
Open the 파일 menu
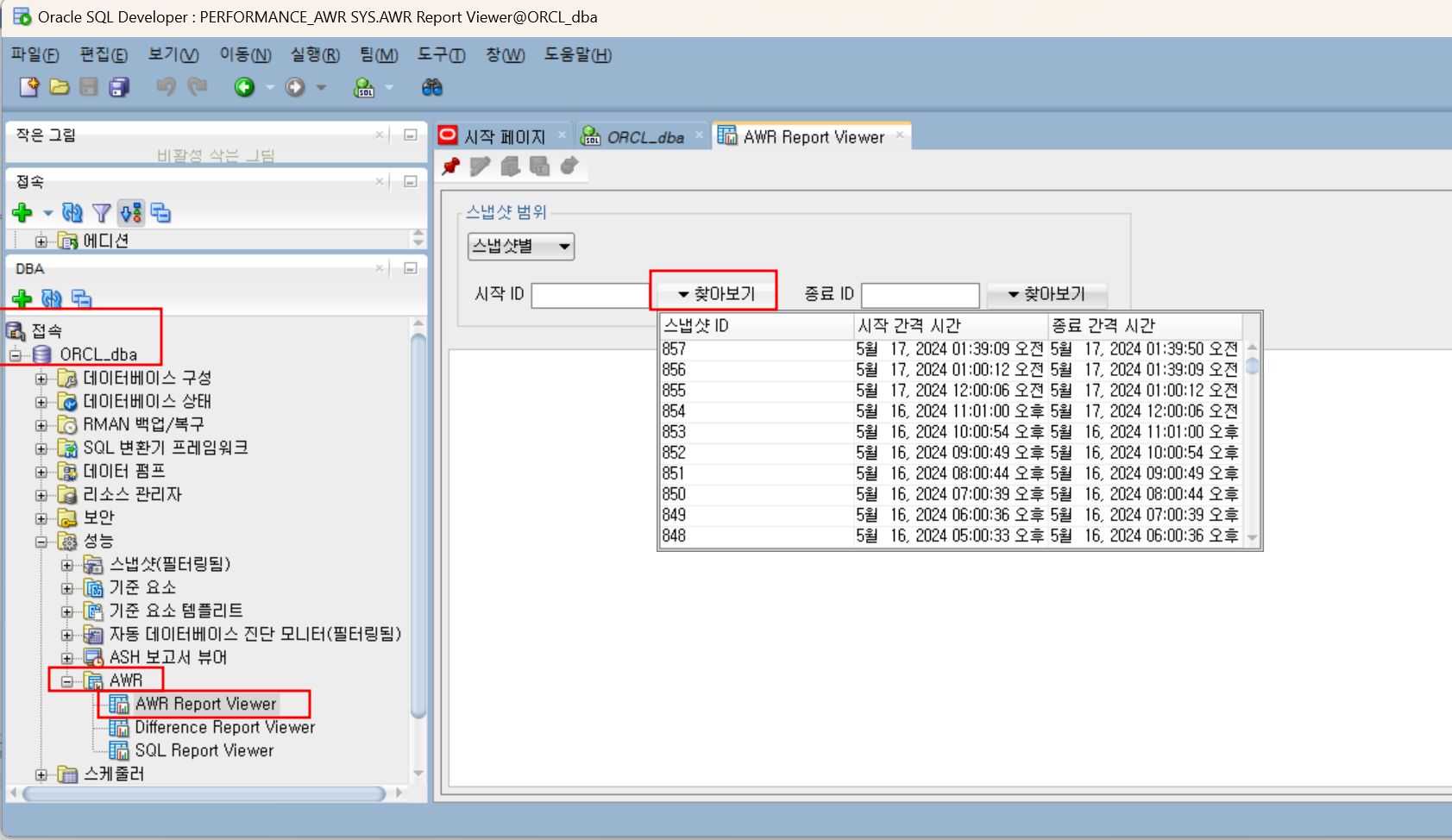point(35,54)
